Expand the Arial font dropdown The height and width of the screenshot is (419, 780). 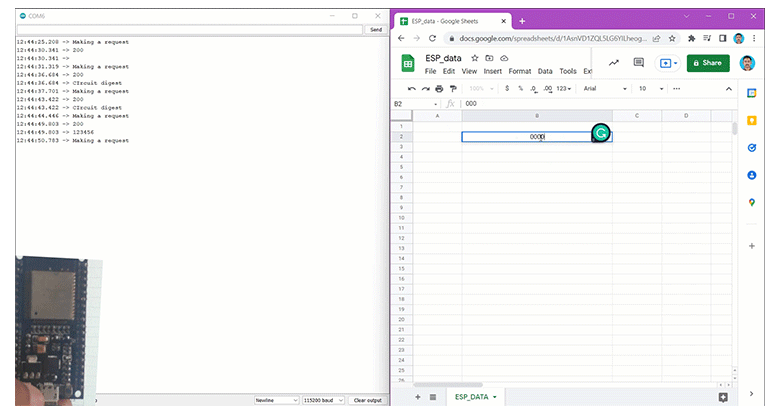tap(605, 88)
